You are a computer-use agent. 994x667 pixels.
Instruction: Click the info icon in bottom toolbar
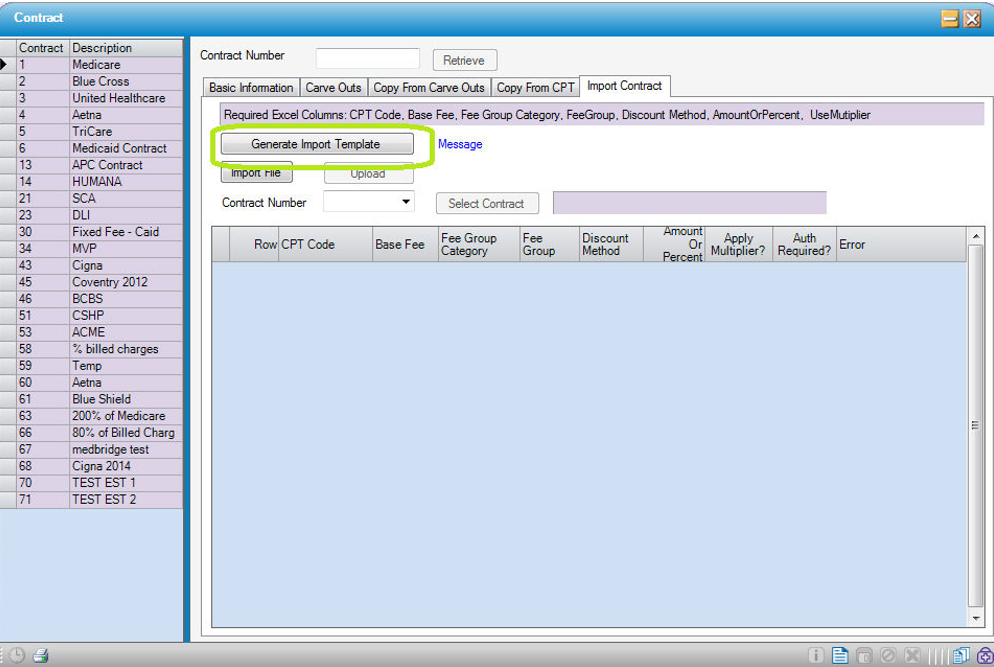click(816, 656)
